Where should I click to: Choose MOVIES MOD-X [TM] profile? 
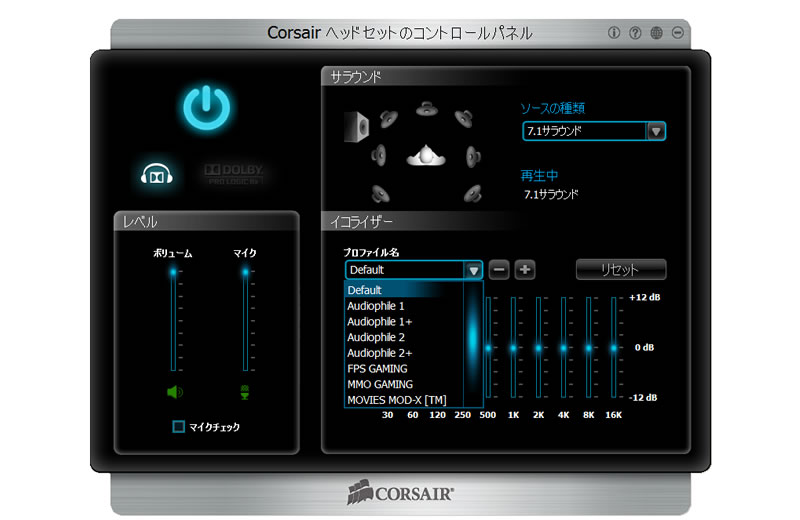coord(404,400)
